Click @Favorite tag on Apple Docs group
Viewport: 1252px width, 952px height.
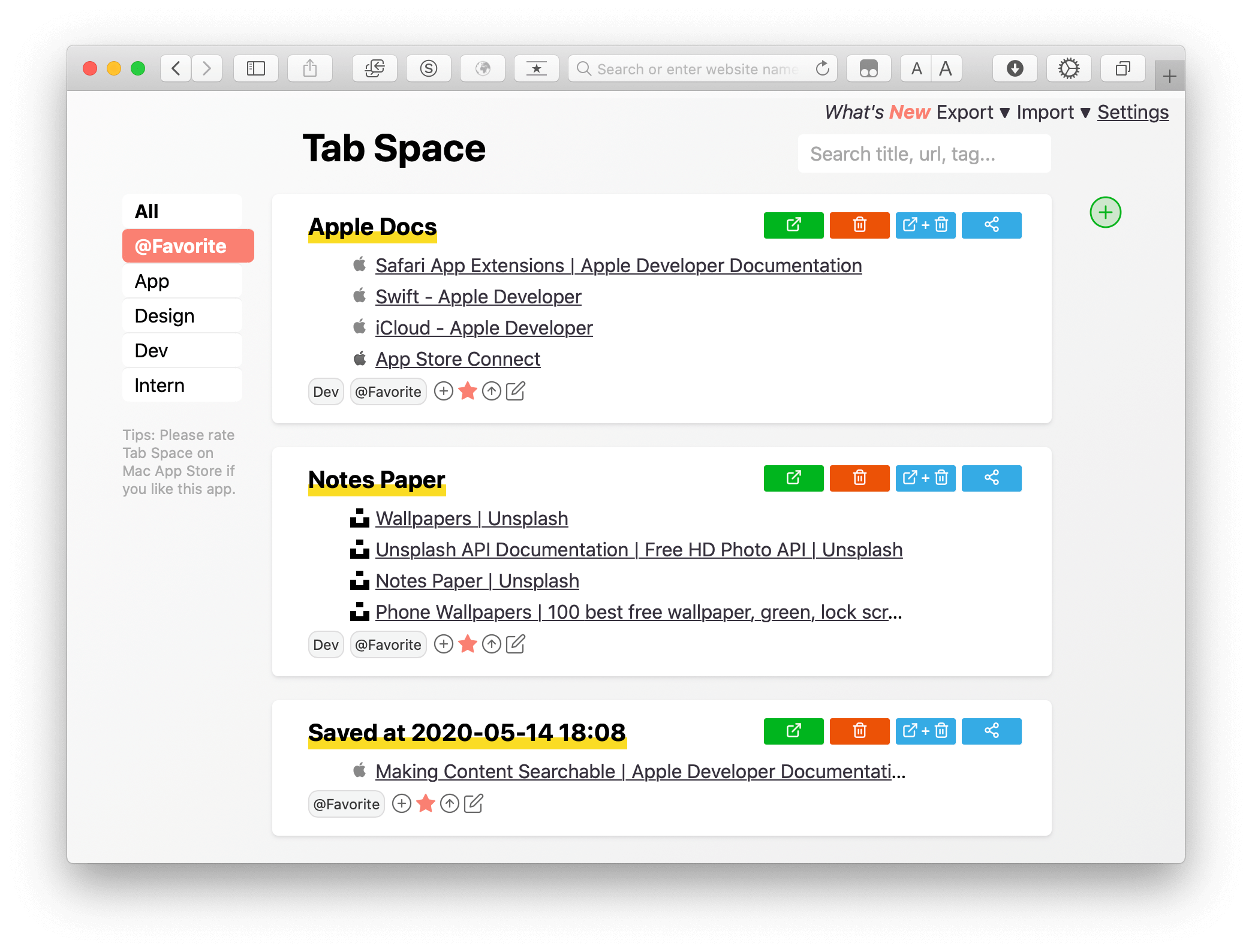pyautogui.click(x=388, y=392)
